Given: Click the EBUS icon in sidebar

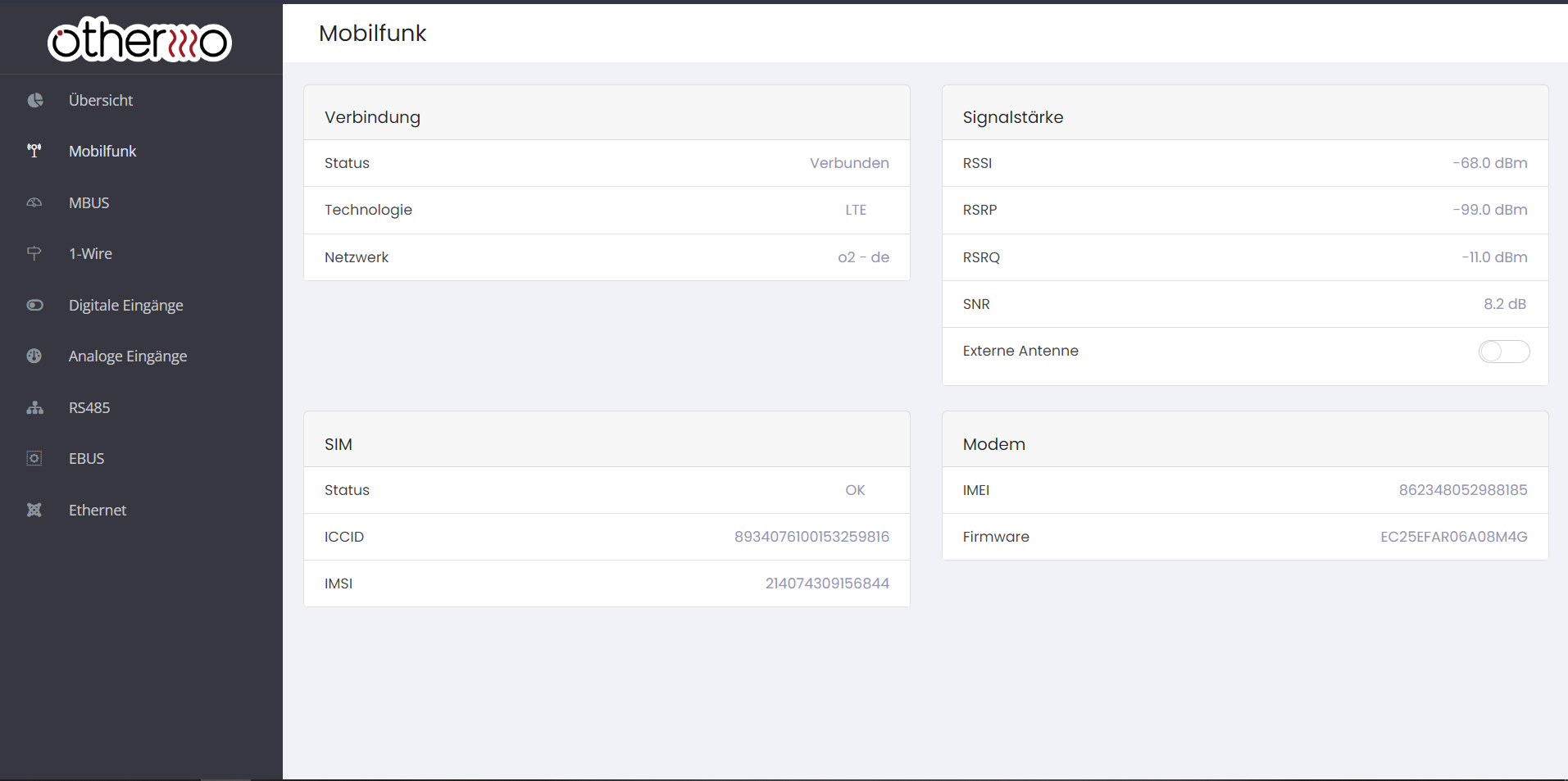Looking at the screenshot, I should [34, 458].
